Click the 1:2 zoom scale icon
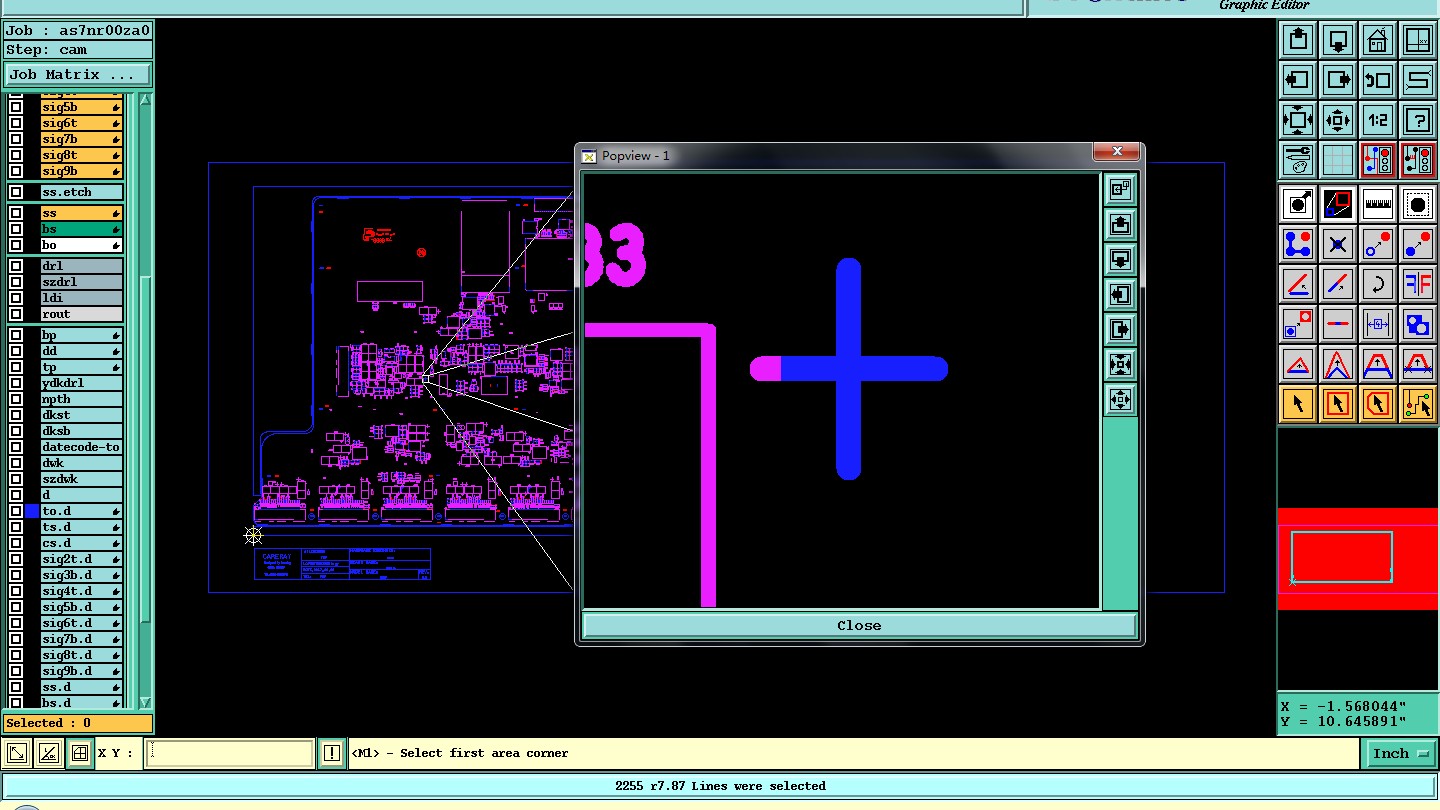The height and width of the screenshot is (810, 1440). (x=1378, y=120)
